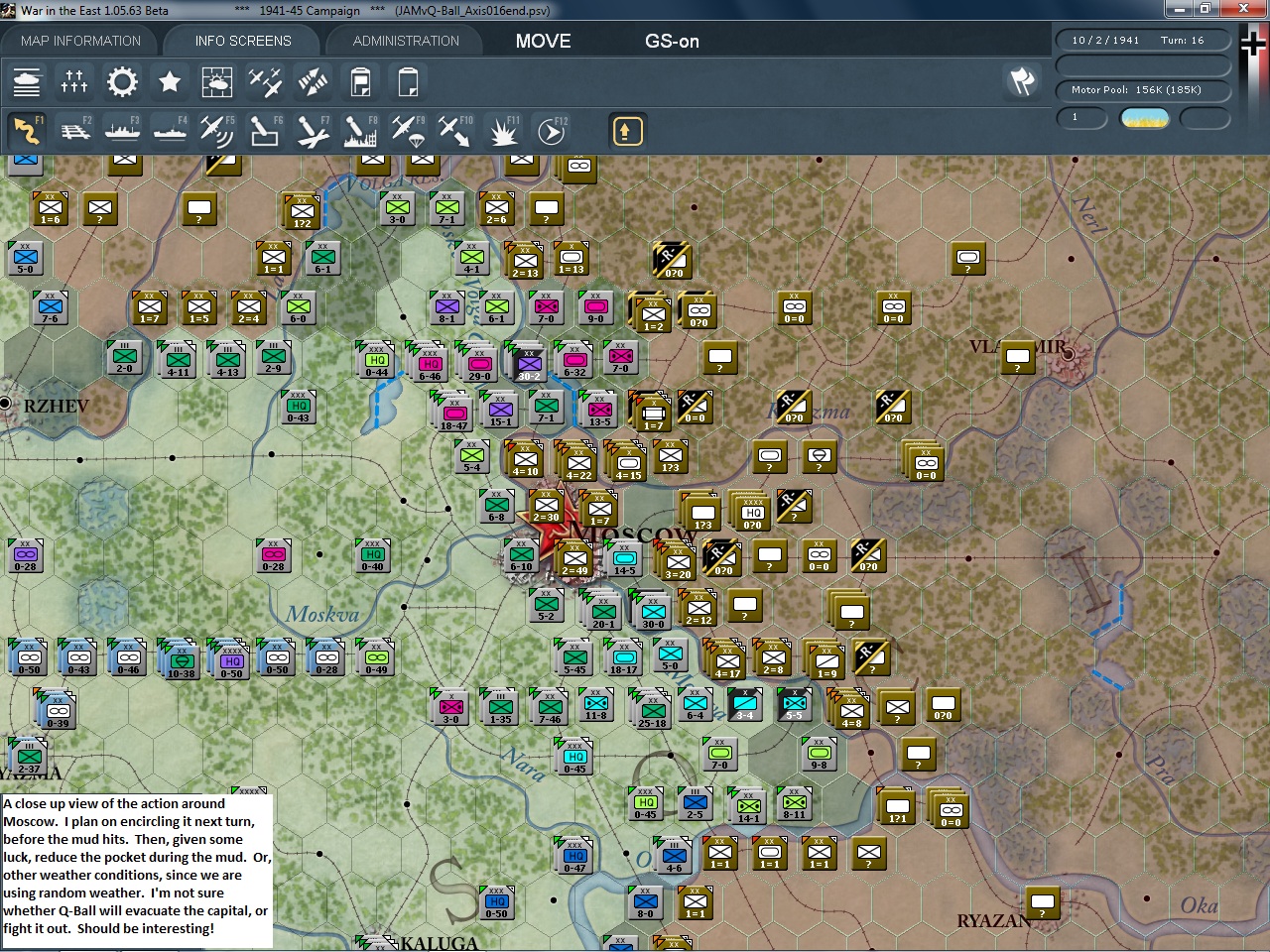The height and width of the screenshot is (952, 1270).
Task: Switch to the ADMINISTRATION tab
Action: coord(406,41)
